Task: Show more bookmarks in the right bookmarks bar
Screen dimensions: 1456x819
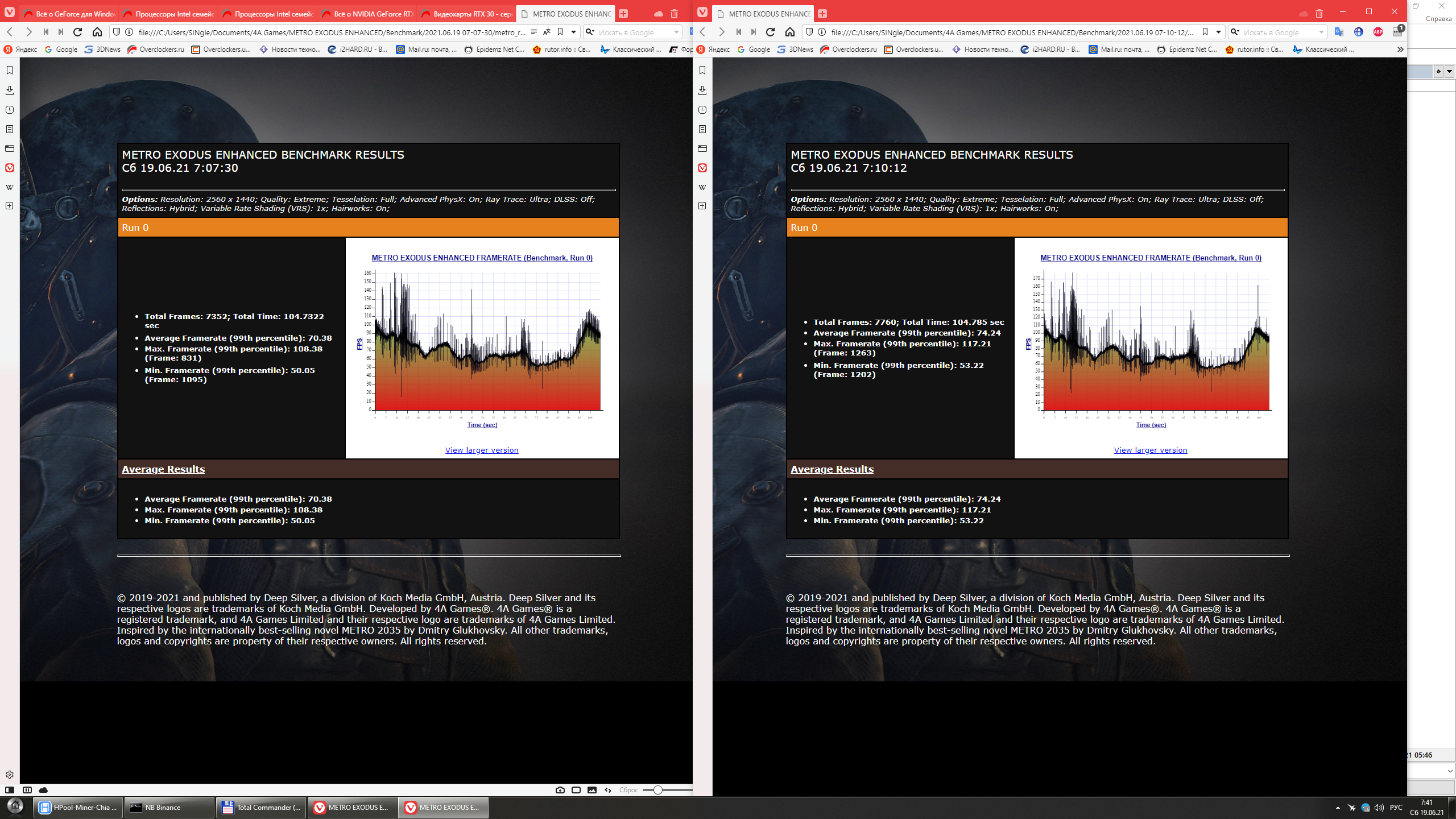Action: [1400, 49]
